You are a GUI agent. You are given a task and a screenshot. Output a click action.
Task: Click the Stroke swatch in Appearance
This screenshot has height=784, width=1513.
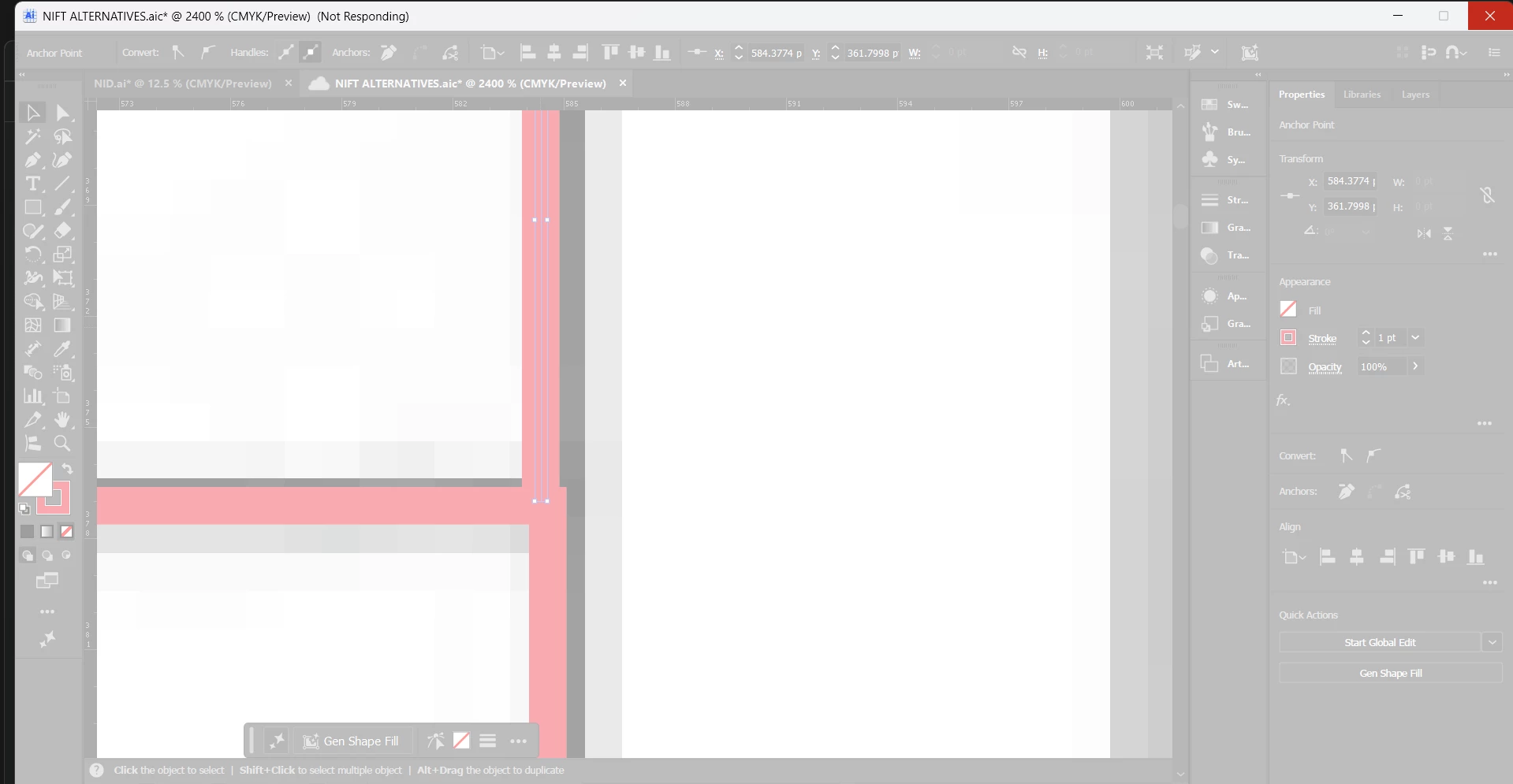(x=1288, y=338)
